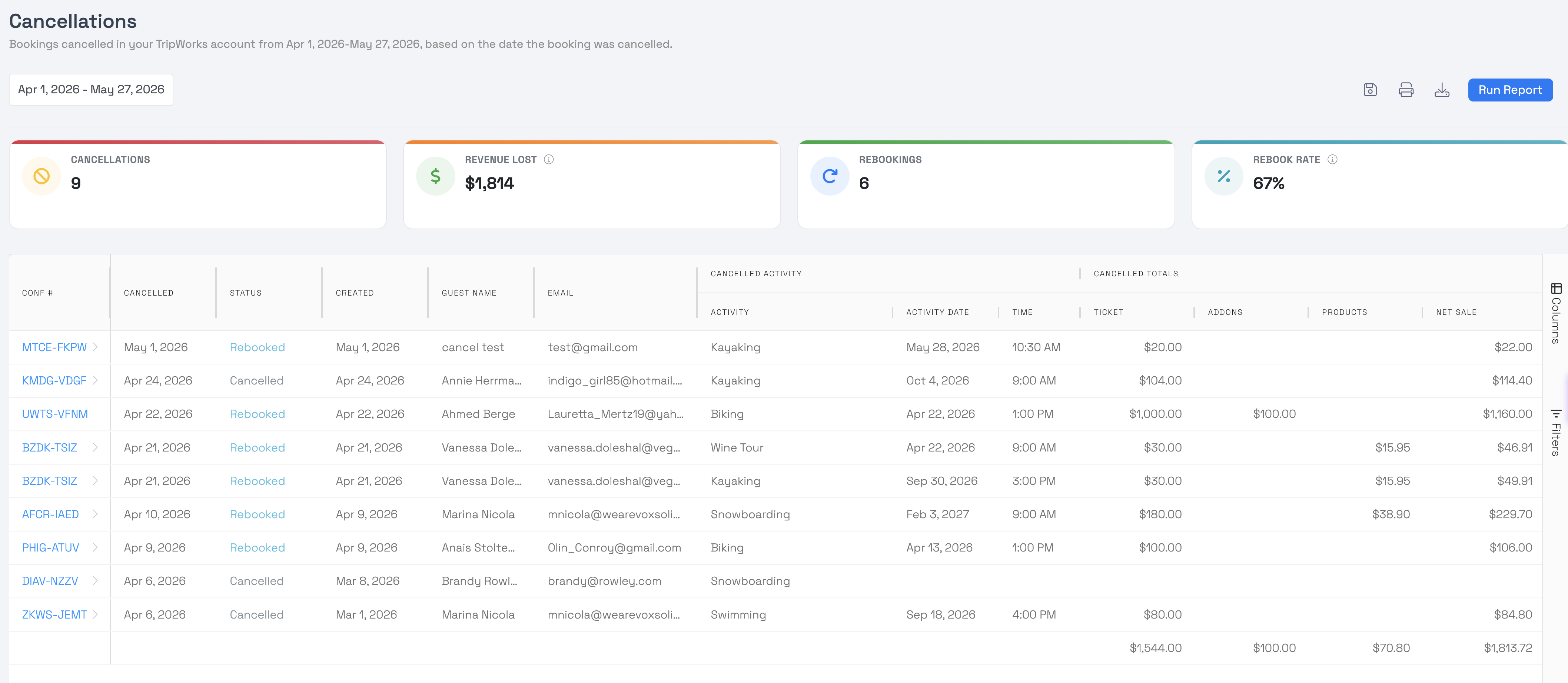This screenshot has width=1568, height=683.
Task: Expand the Wine Tour BZDK-TSIZ row chevron
Action: 95,447
